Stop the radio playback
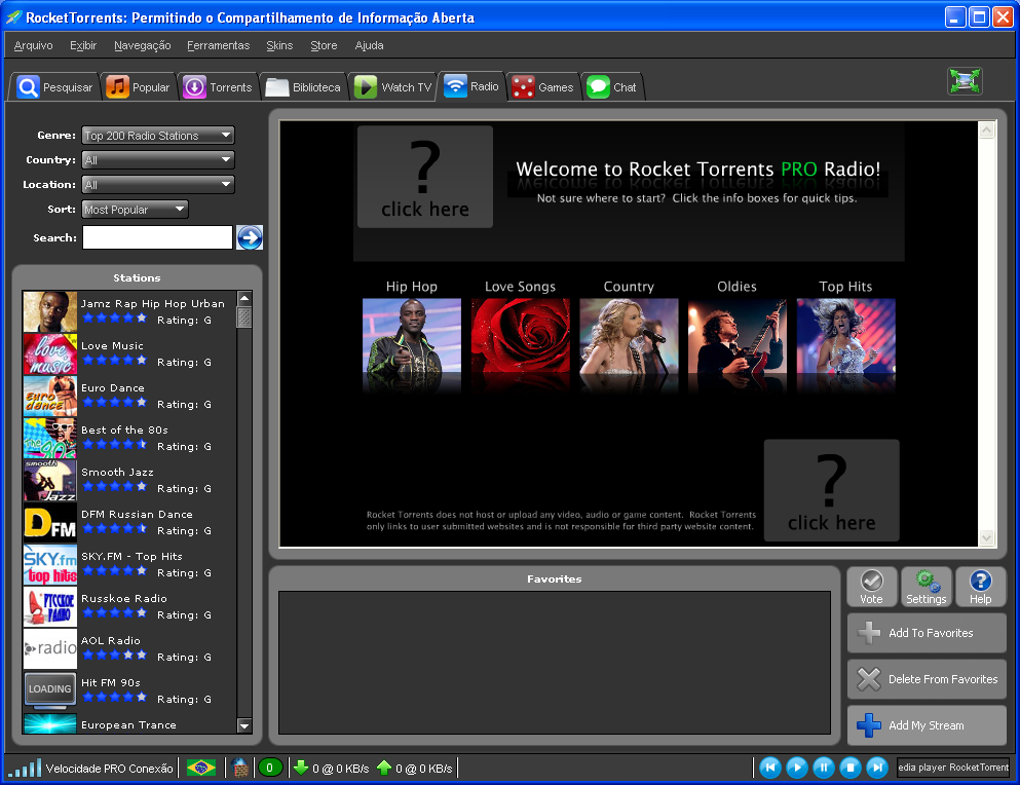This screenshot has height=785, width=1020. point(850,768)
